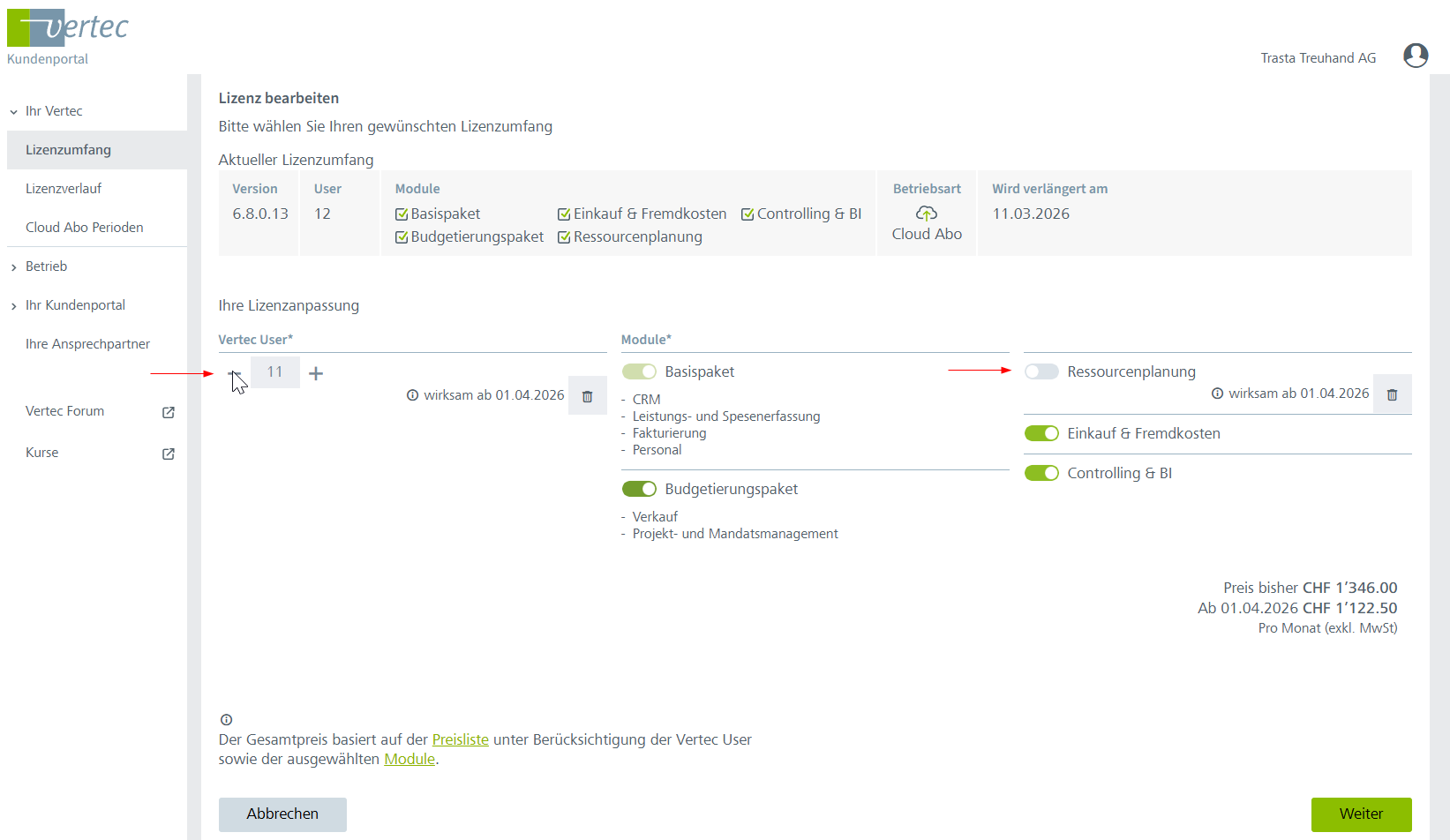
Task: Remove the Ressourcenplanung change via trash icon
Action: 1393,394
